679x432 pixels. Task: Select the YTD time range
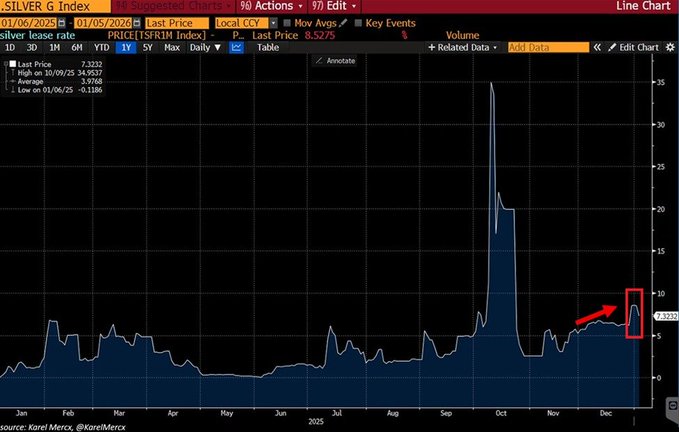[101, 47]
